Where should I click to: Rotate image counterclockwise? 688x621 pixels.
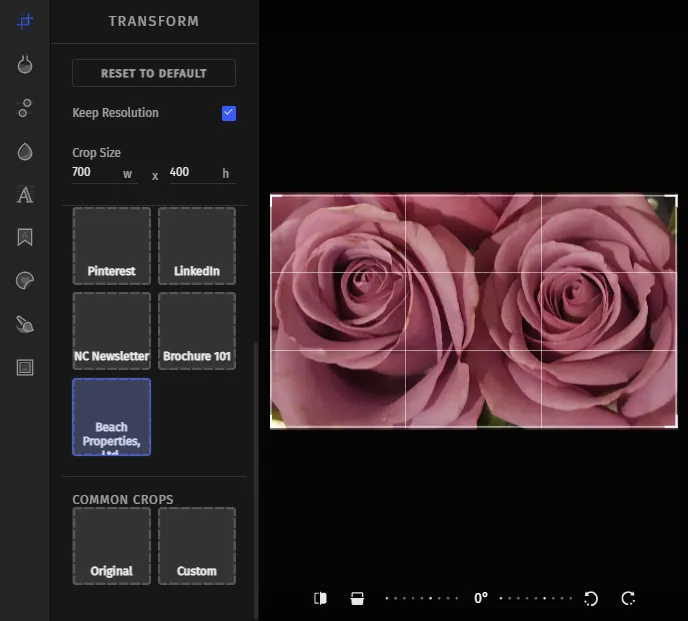[x=591, y=598]
